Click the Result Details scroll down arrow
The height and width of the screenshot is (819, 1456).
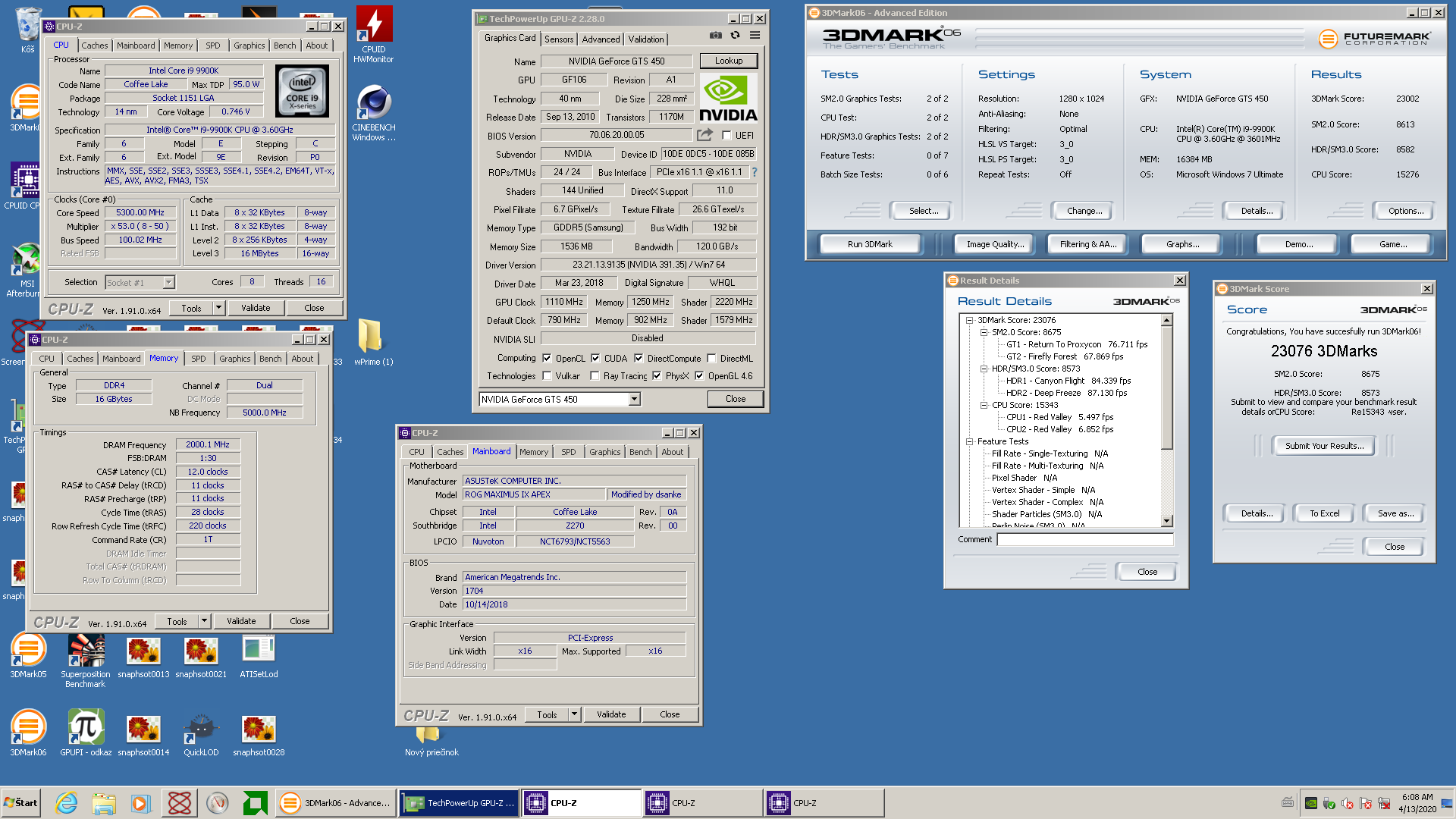(1167, 521)
